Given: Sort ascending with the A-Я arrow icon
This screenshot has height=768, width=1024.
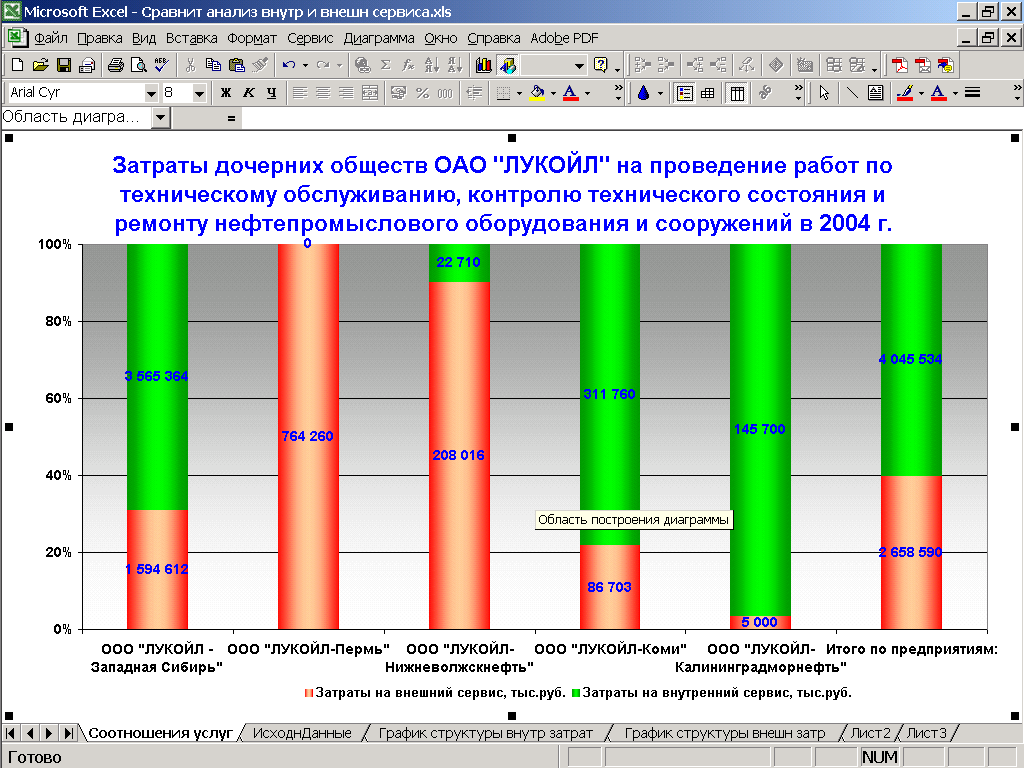Looking at the screenshot, I should click(432, 65).
